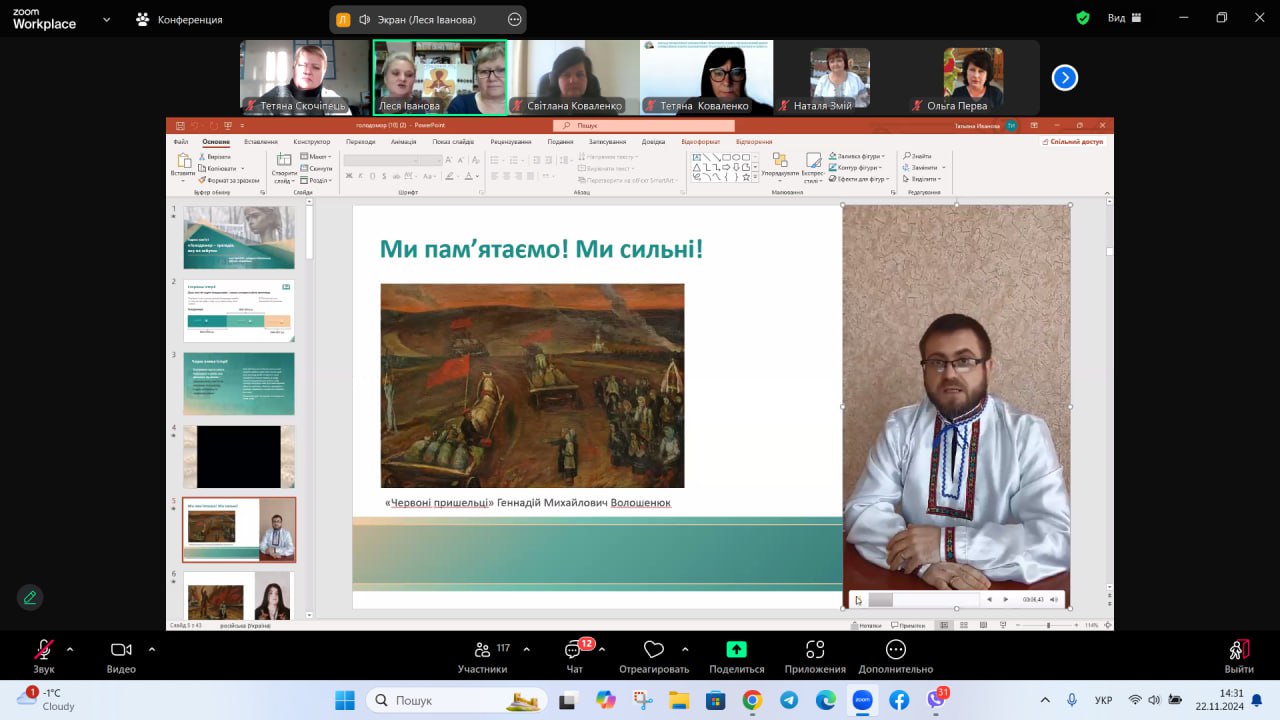
Task: Switch to the Вставлення ribbon tab
Action: tap(260, 142)
